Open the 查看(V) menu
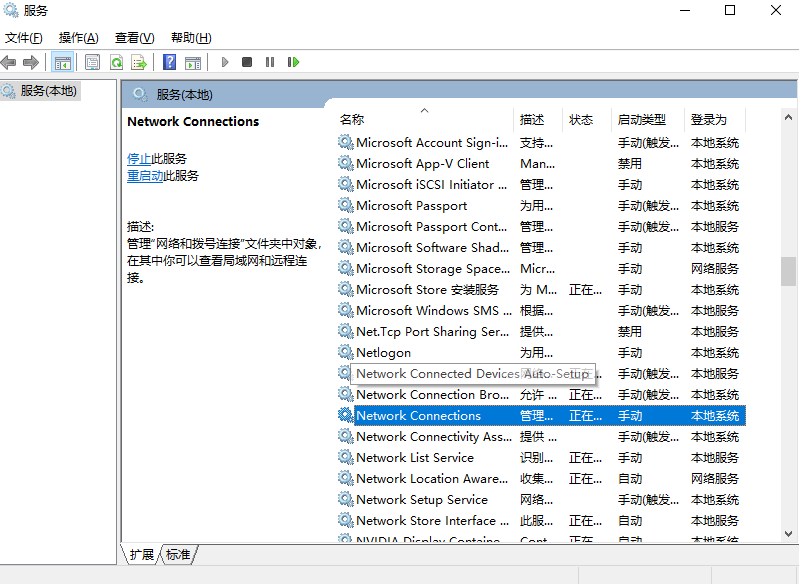This screenshot has width=799, height=584. click(x=134, y=38)
